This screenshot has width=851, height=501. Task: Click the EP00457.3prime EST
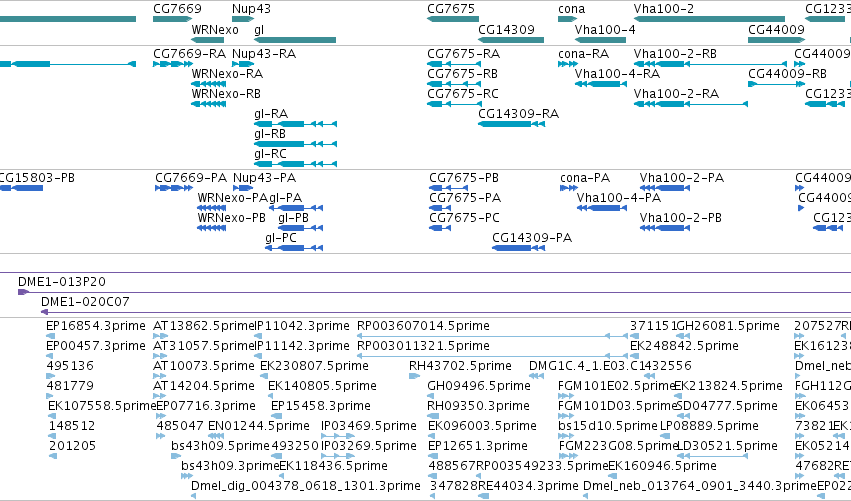click(x=50, y=356)
